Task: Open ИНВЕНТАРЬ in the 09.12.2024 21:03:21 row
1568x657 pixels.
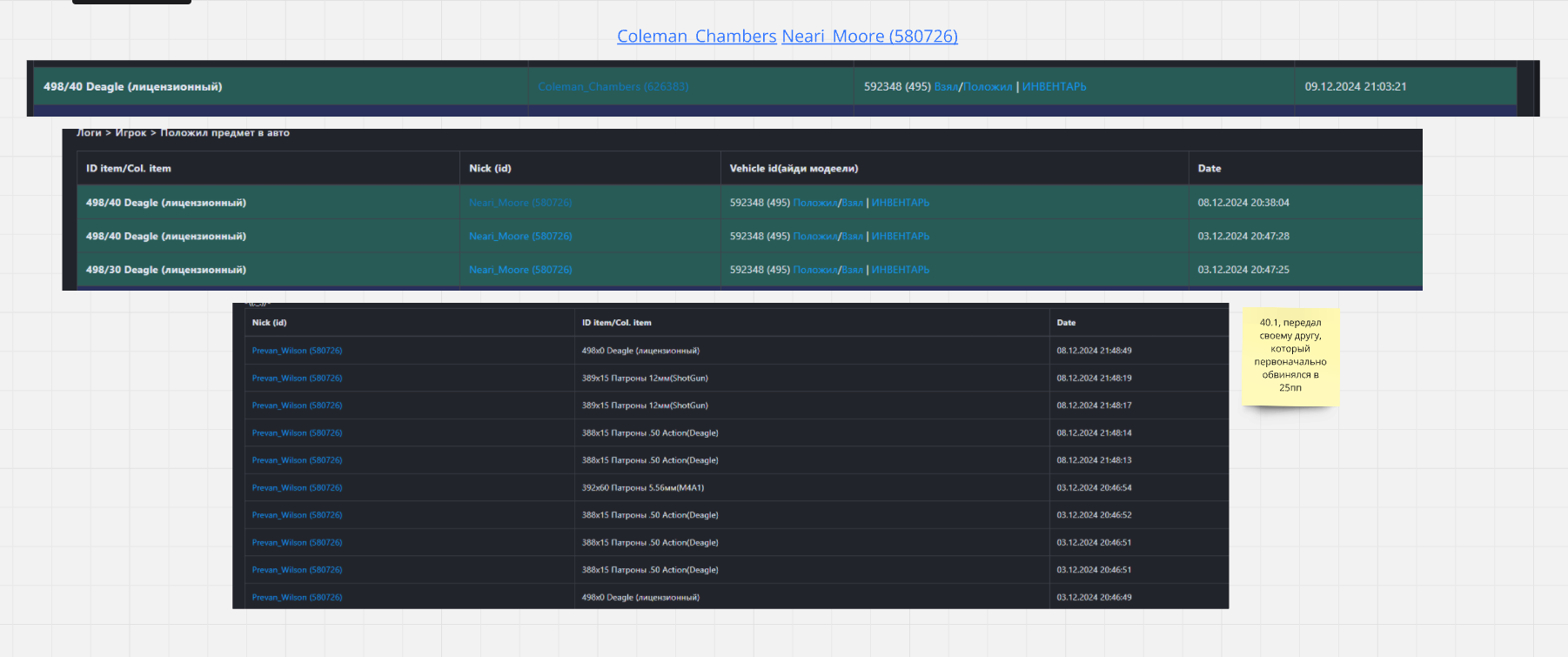Action: 1054,87
